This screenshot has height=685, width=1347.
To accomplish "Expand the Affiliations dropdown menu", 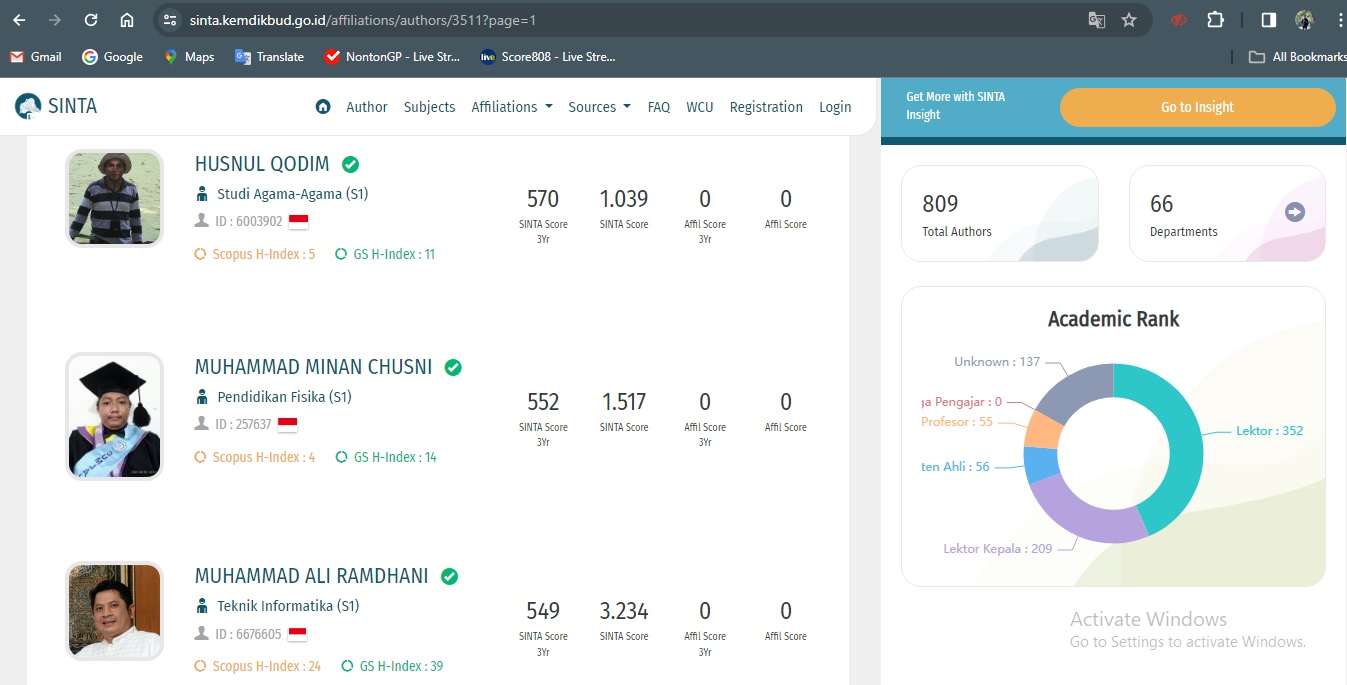I will pyautogui.click(x=512, y=107).
